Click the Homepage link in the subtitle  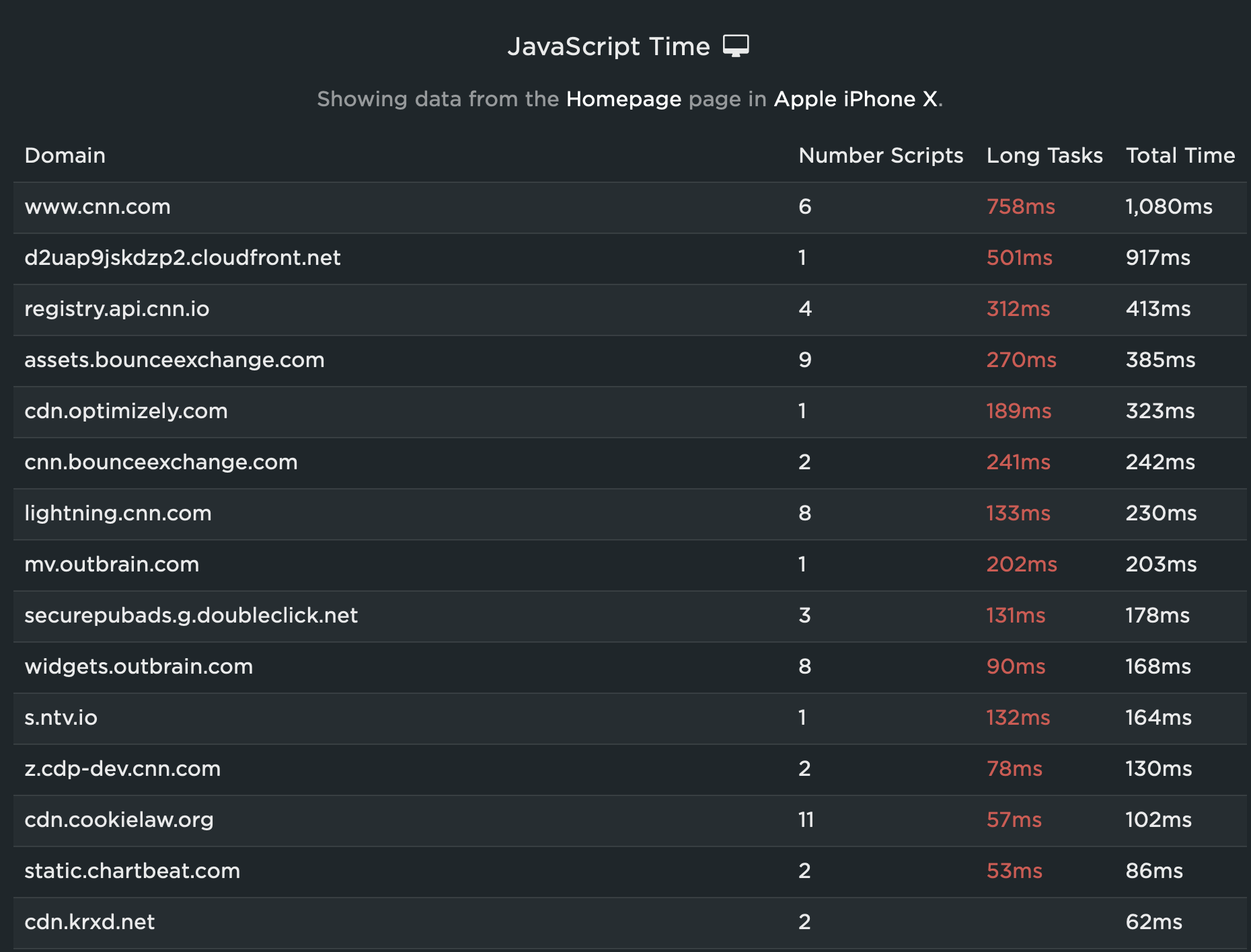pyautogui.click(x=623, y=99)
